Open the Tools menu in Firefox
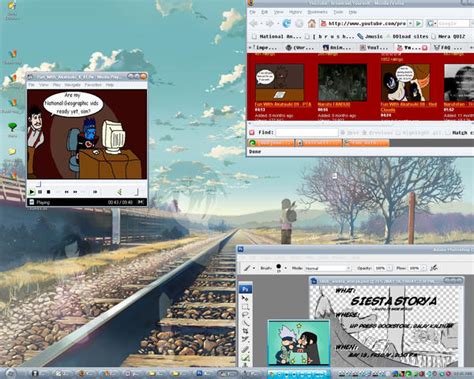Image resolution: width=474 pixels, height=379 pixels. click(338, 12)
